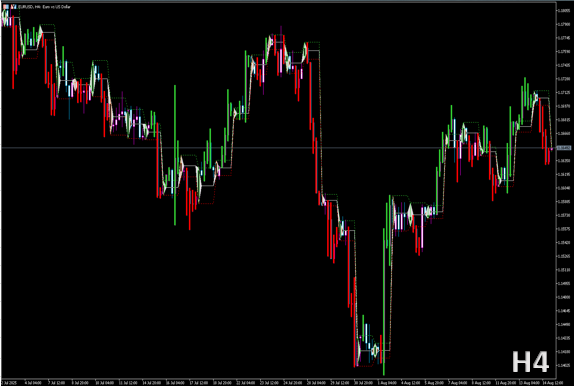The height and width of the screenshot is (386, 574).
Task: Select the last red candle at chart's right edge
Action: tap(549, 156)
